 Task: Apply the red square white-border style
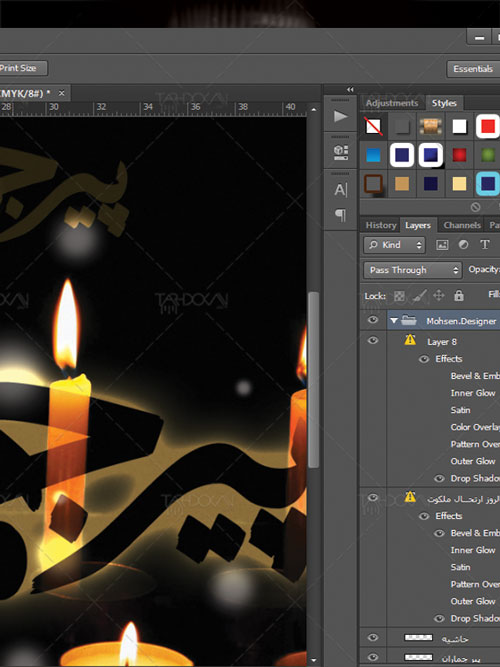click(x=488, y=126)
